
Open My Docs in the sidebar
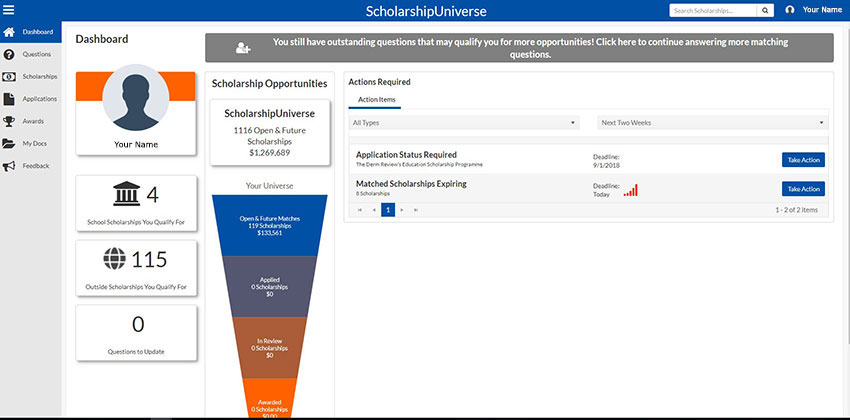tap(31, 144)
